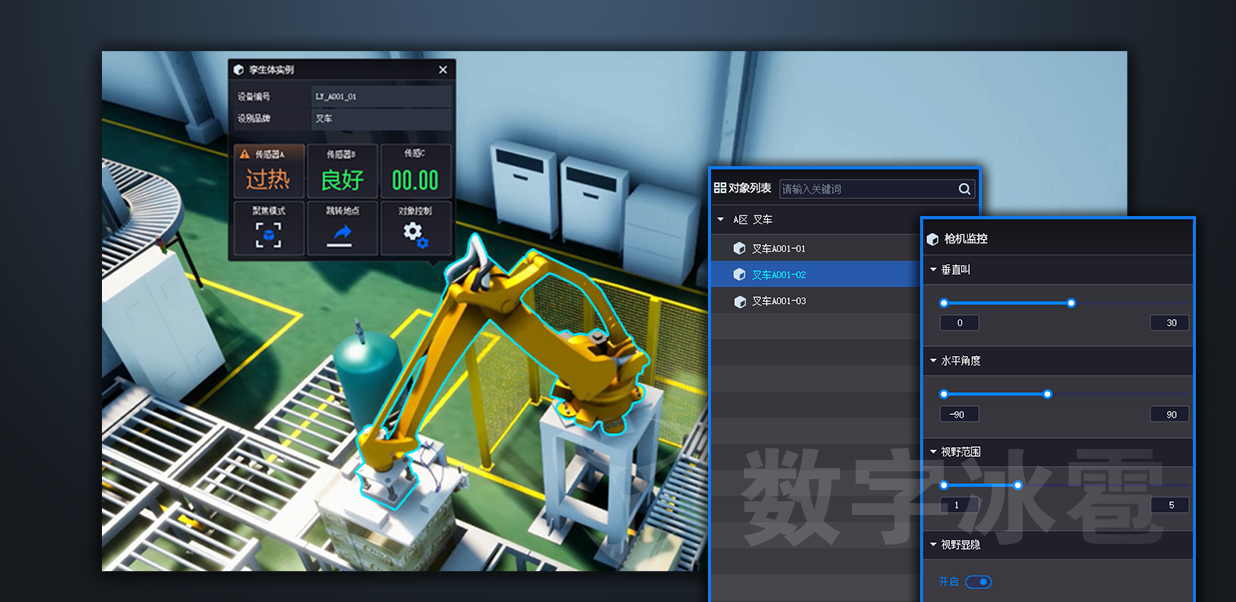This screenshot has width=1236, height=602.
Task: Click the search magnifier in 对象列表
Action: 964,189
